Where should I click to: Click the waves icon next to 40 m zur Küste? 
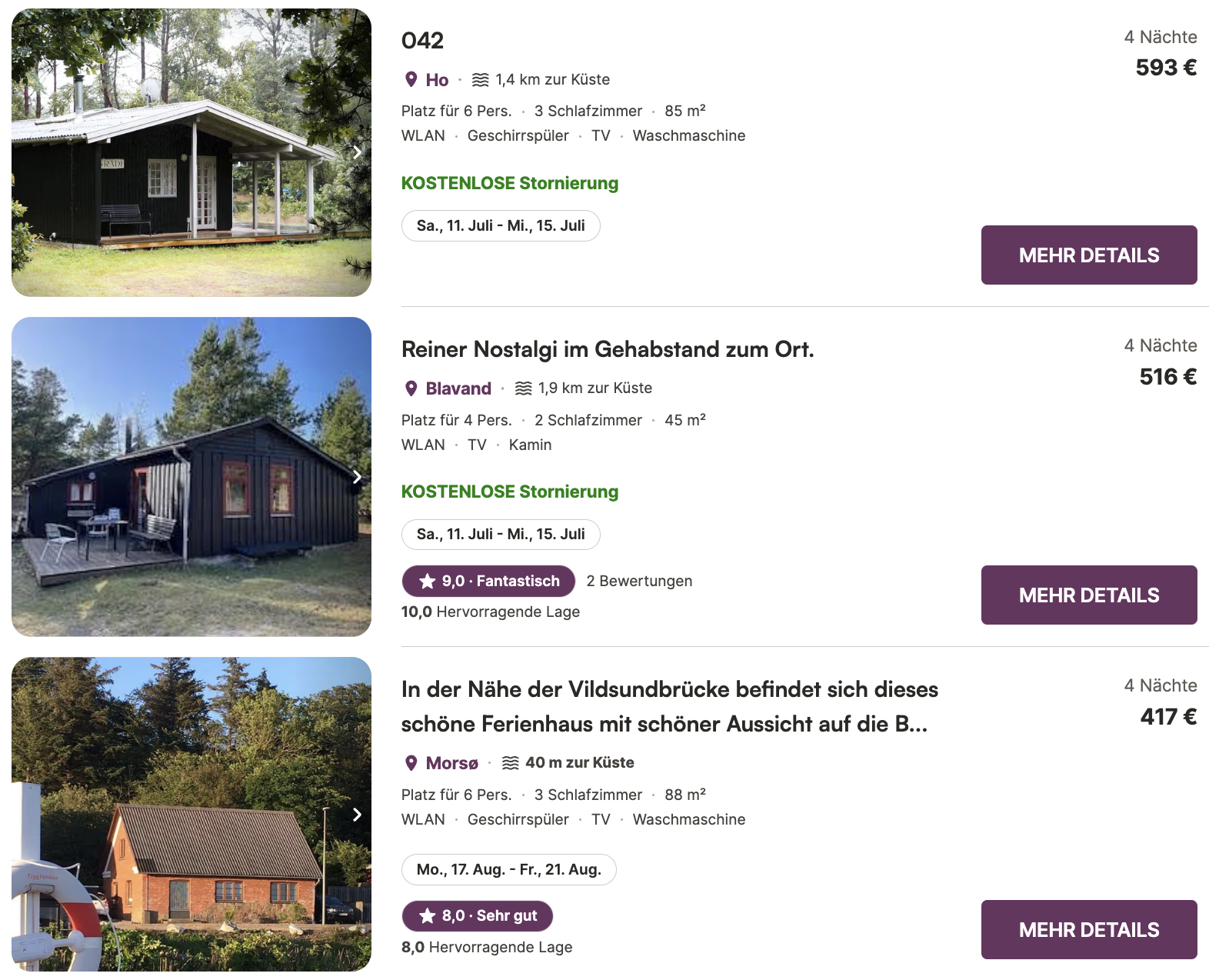point(510,763)
